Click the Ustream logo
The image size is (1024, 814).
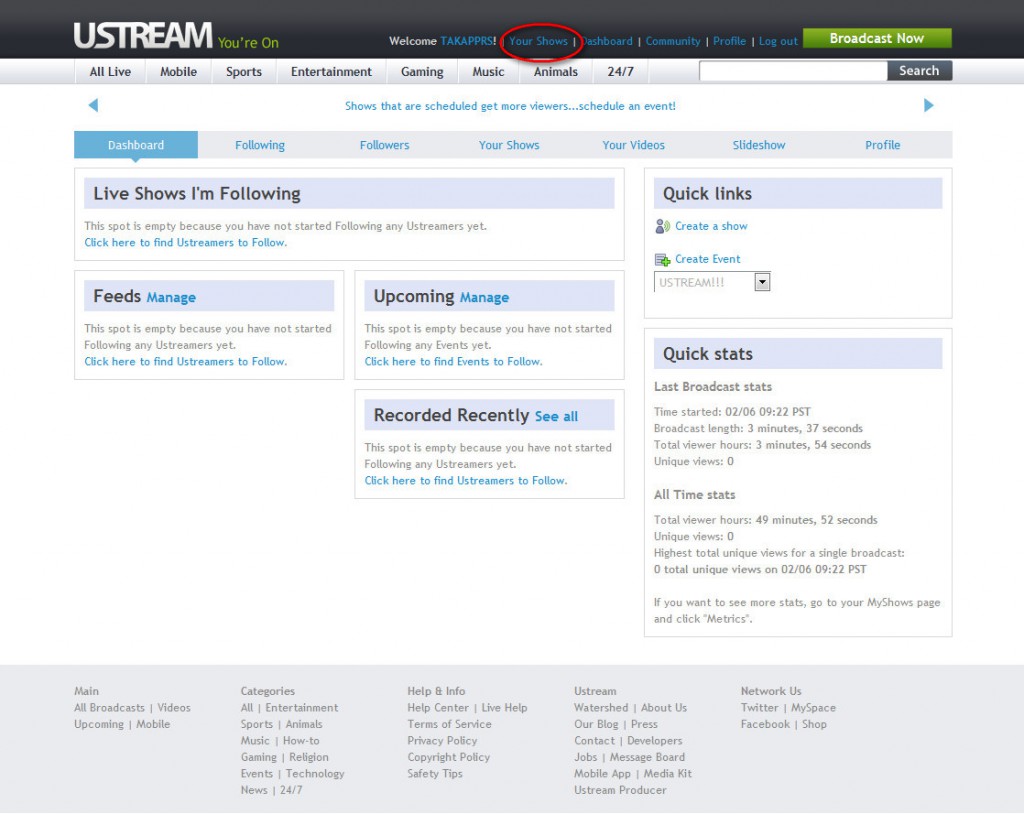143,37
